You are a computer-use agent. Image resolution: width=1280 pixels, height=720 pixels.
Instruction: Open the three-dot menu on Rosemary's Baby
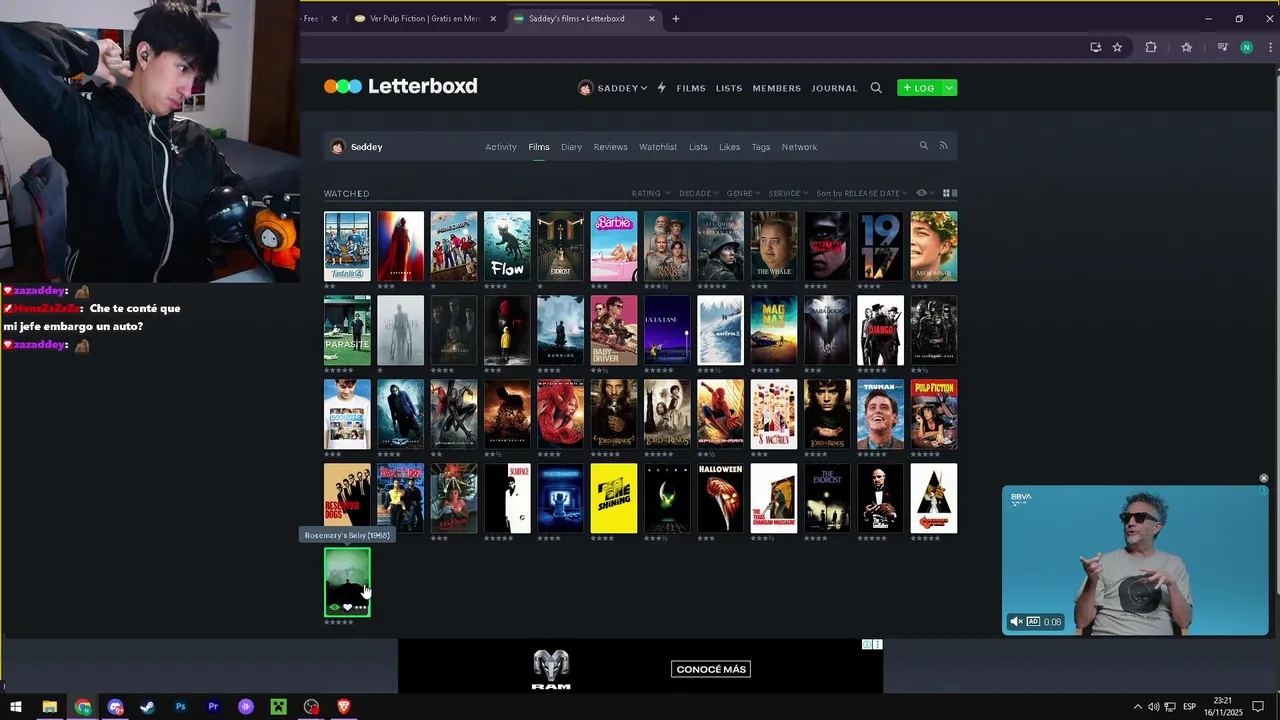360,607
